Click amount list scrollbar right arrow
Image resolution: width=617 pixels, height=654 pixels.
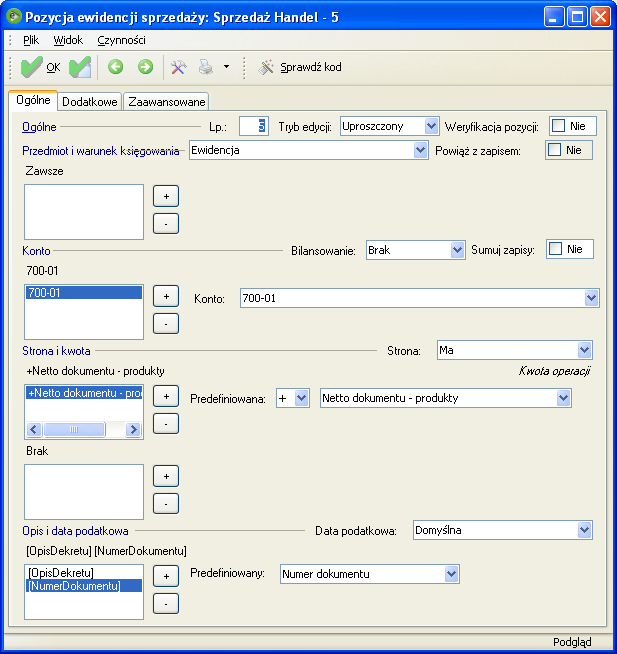pyautogui.click(x=133, y=429)
